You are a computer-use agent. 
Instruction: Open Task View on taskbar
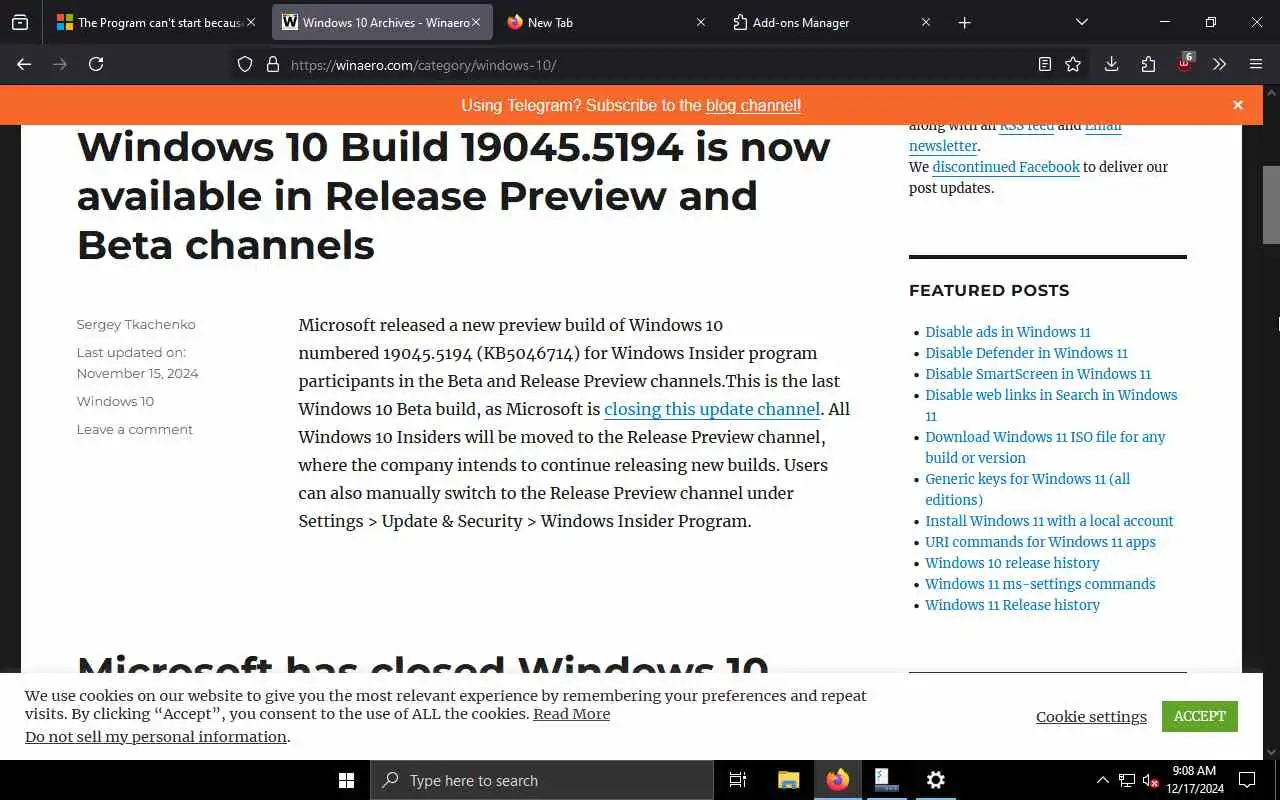click(738, 780)
